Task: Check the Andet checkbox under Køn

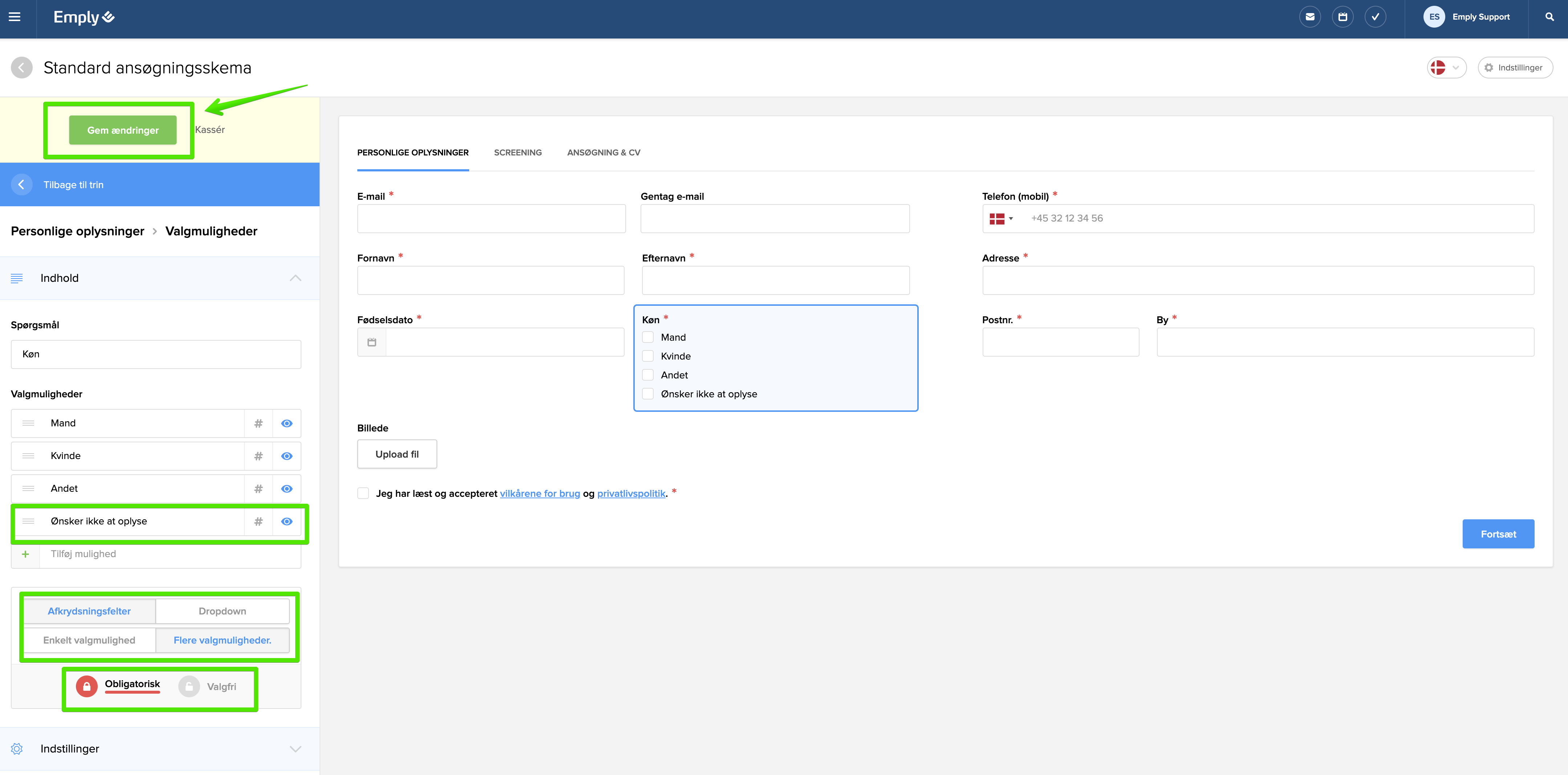Action: click(x=648, y=375)
